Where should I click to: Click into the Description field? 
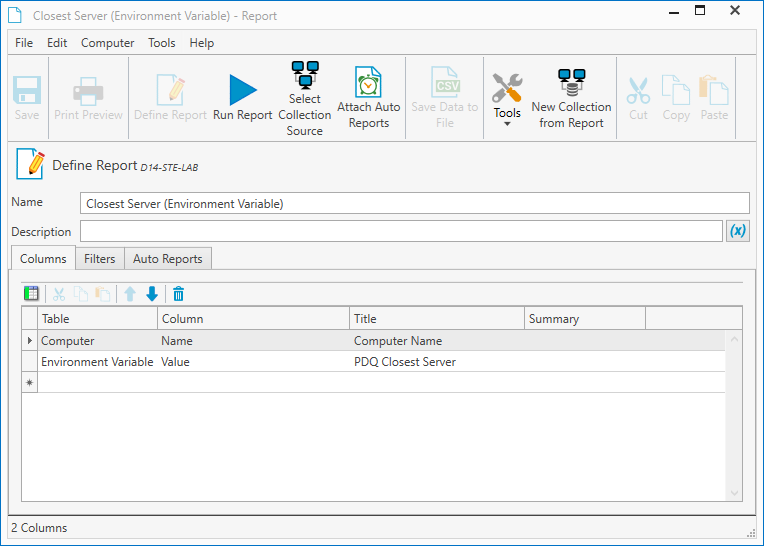401,231
